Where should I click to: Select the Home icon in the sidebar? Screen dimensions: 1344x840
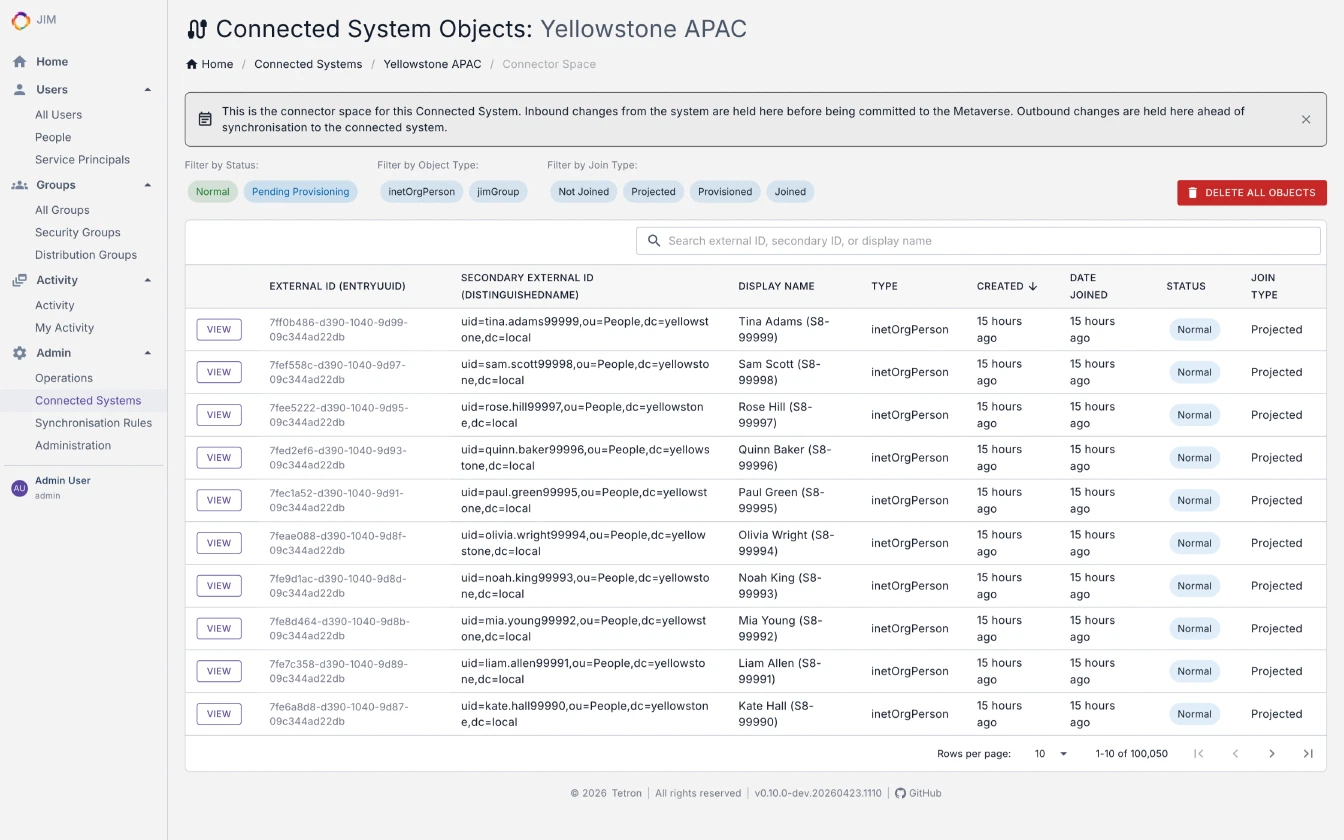point(17,61)
